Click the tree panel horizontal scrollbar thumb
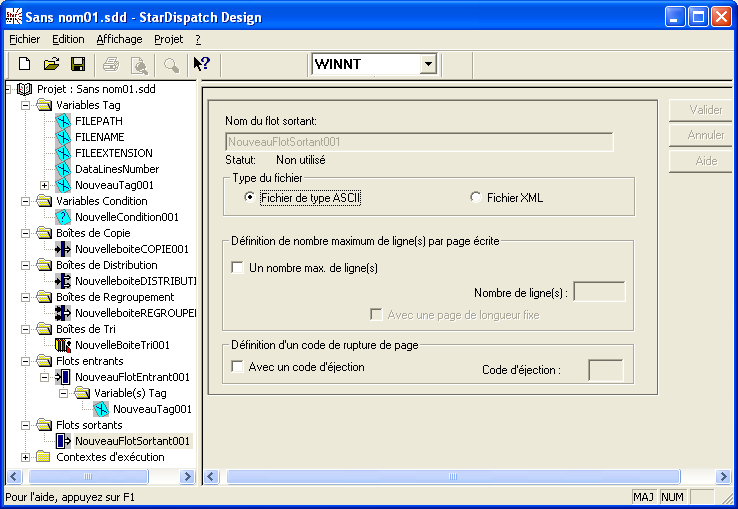The image size is (738, 509). click(88, 477)
